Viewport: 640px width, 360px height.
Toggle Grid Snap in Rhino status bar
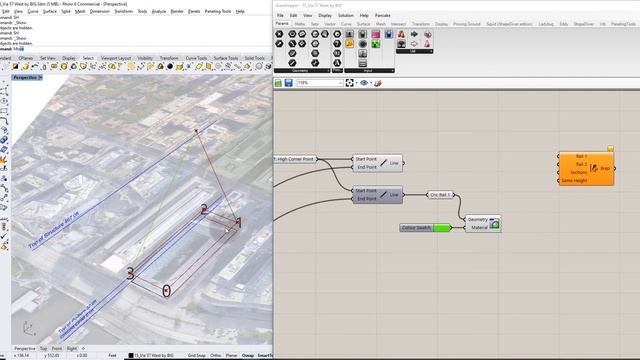click(197, 356)
